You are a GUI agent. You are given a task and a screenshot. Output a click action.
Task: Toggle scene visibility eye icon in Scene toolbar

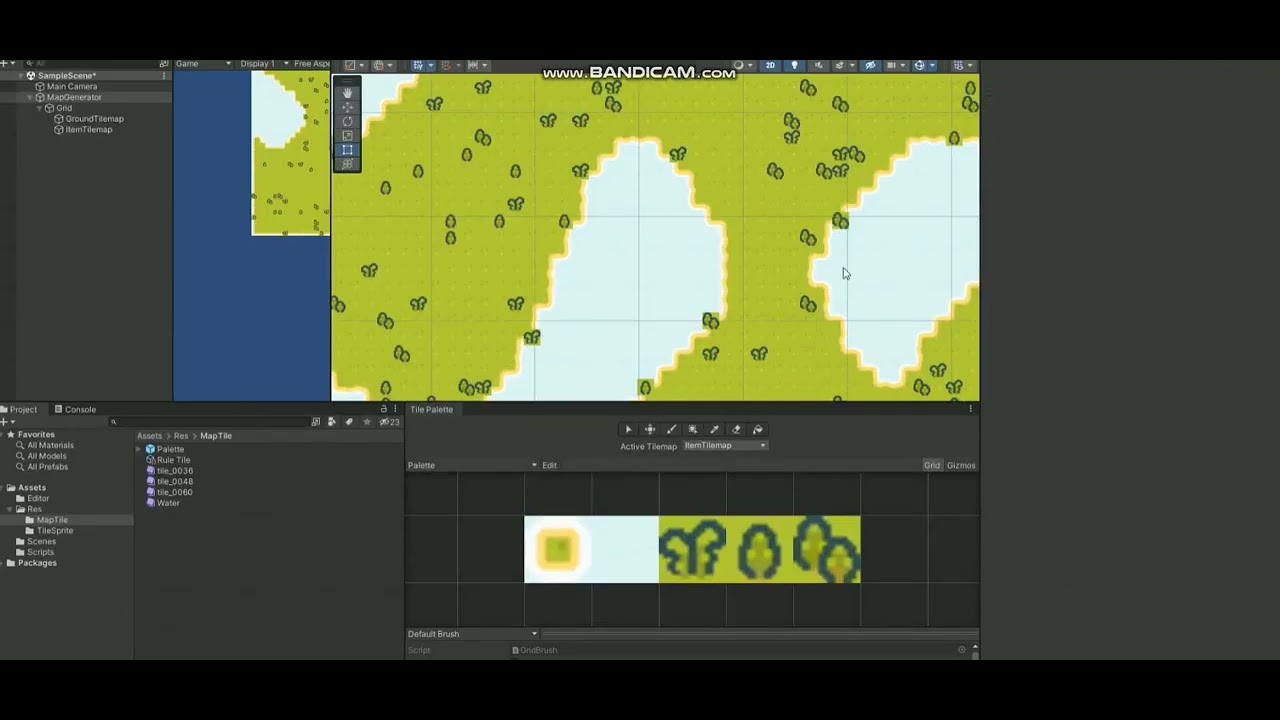coord(870,65)
